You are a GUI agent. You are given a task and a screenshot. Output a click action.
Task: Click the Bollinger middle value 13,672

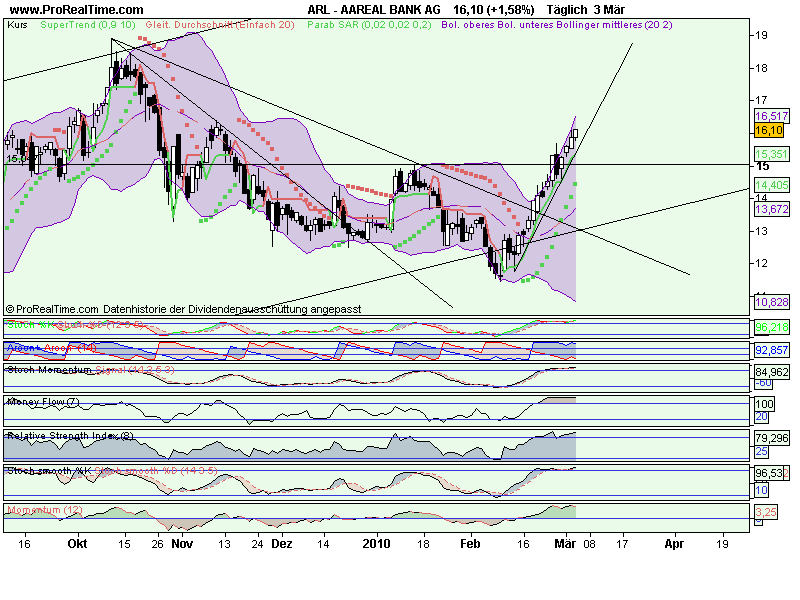(771, 209)
